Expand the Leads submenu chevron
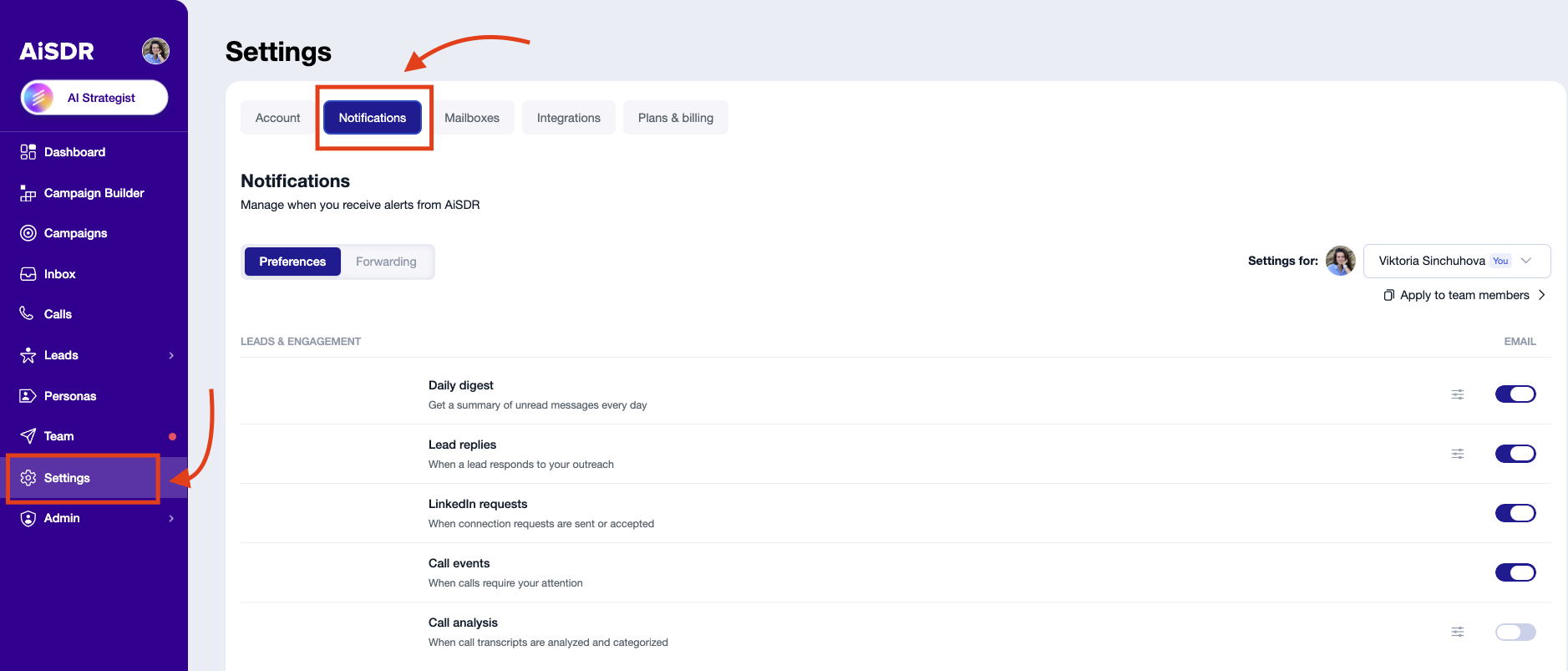Screen dimensions: 1568x671 (171, 355)
